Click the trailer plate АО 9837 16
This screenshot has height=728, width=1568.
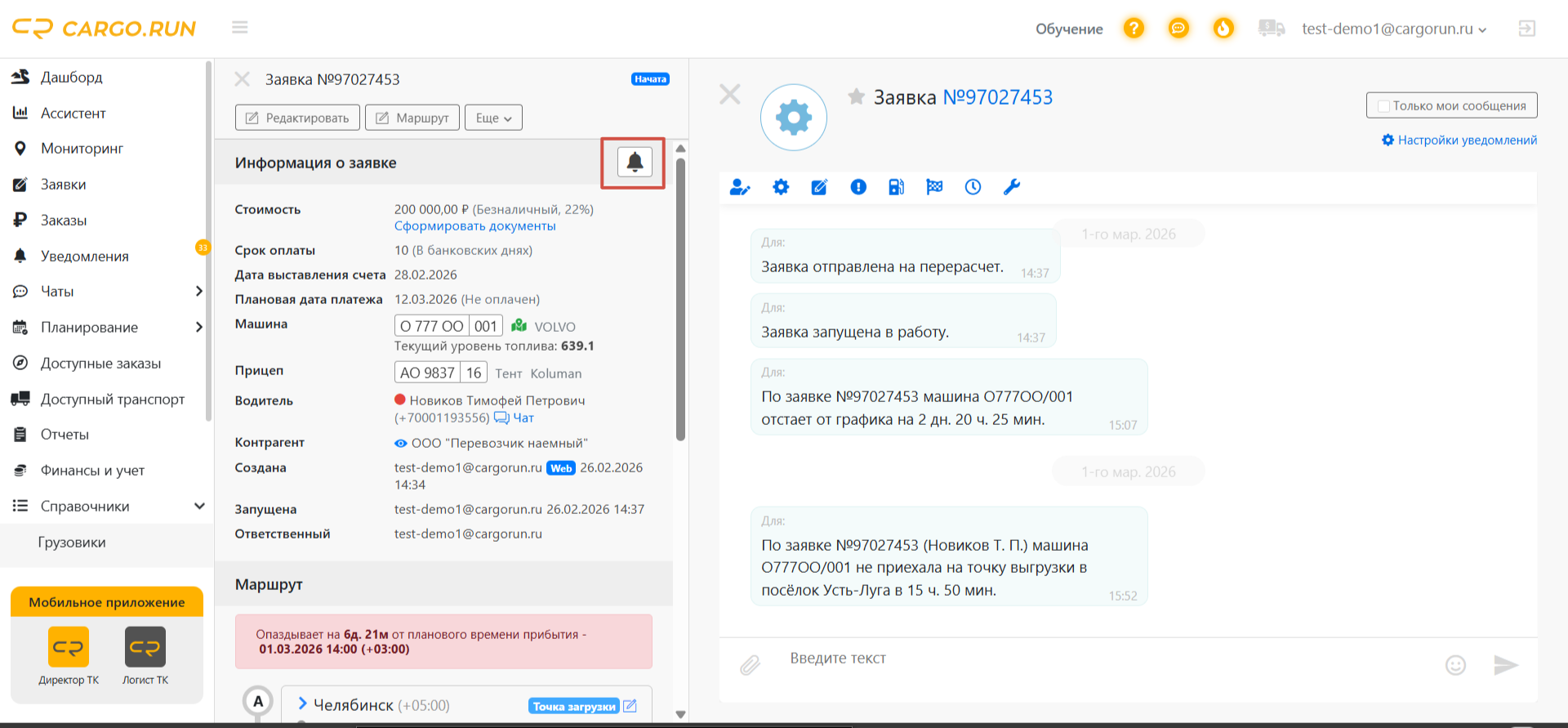pos(441,373)
